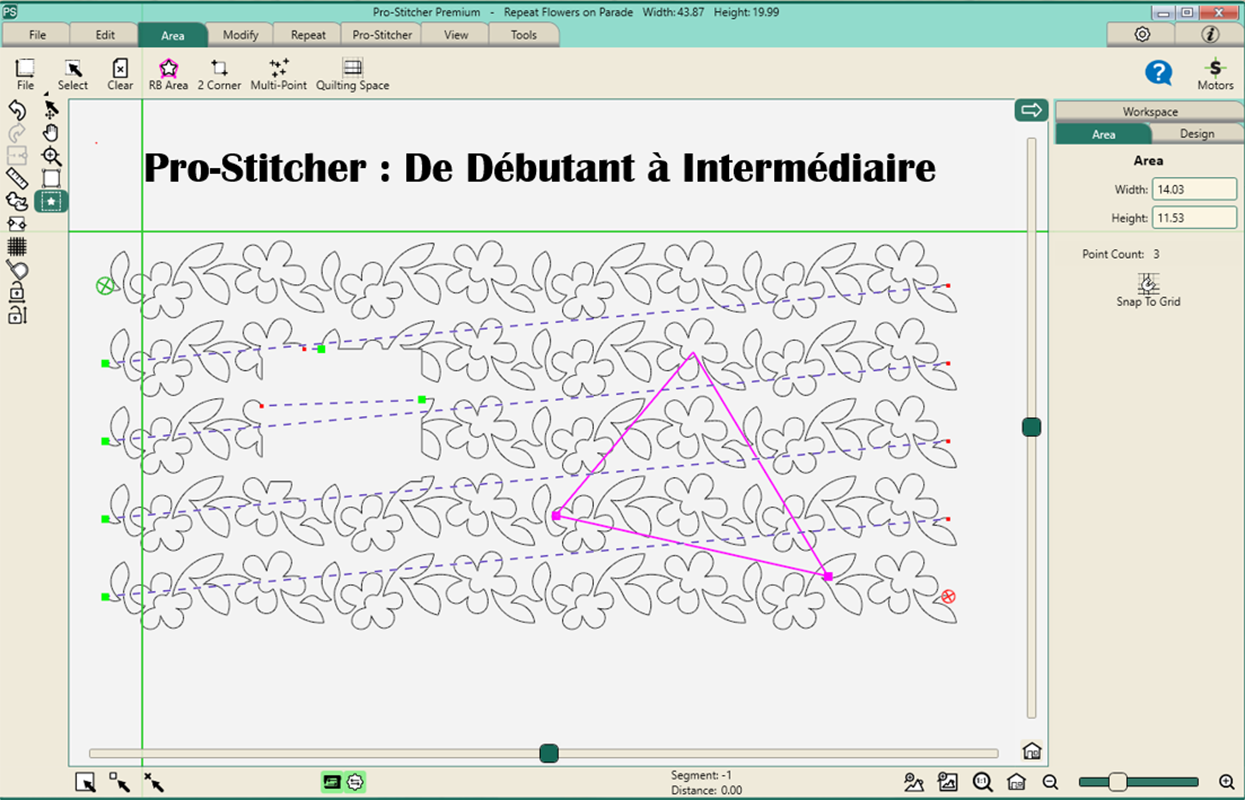Edit the area Width field
This screenshot has height=800, width=1245.
[1194, 189]
